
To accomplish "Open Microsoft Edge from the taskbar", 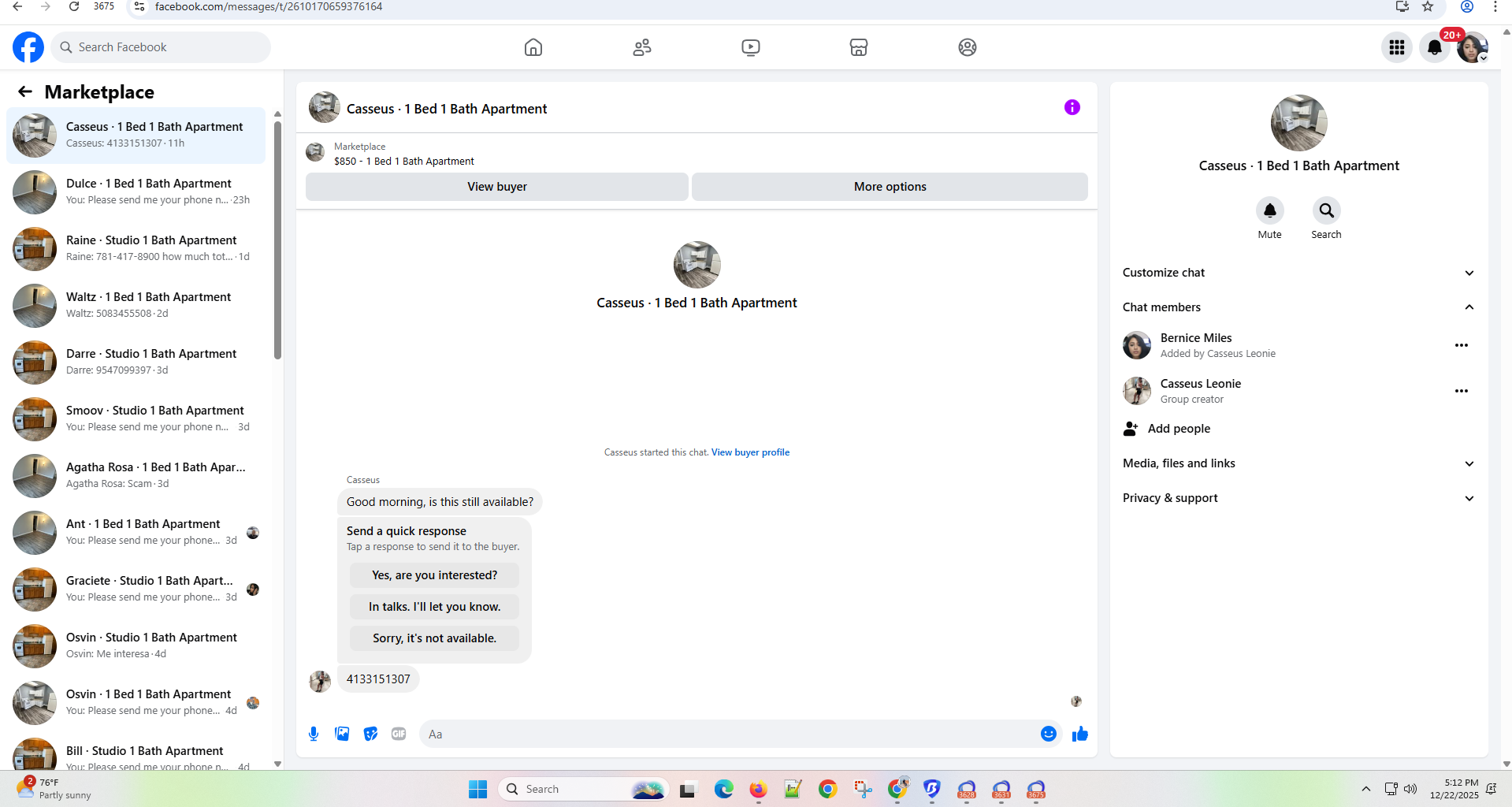I will (723, 789).
